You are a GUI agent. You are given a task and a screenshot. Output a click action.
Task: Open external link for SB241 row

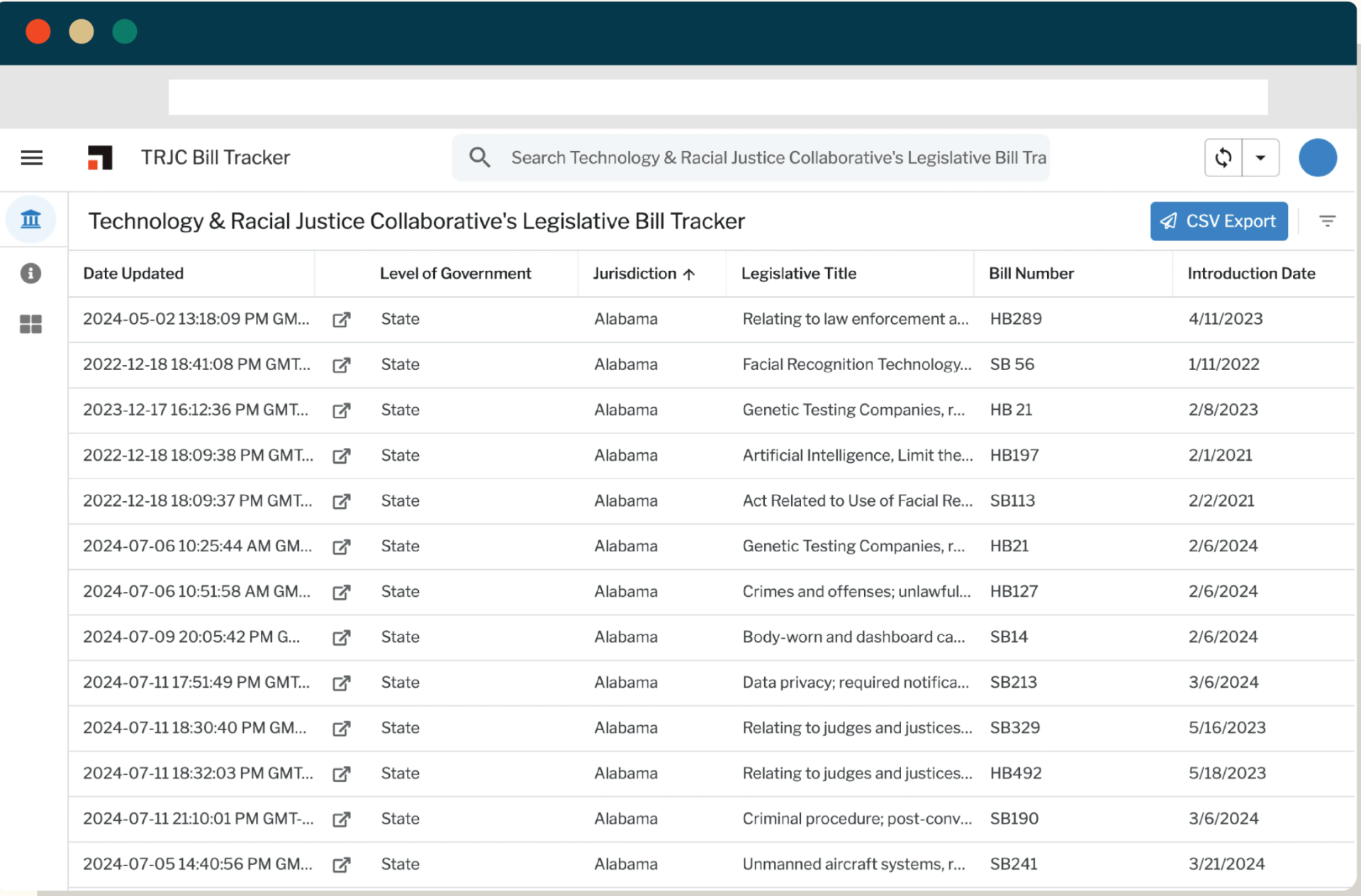click(x=342, y=865)
